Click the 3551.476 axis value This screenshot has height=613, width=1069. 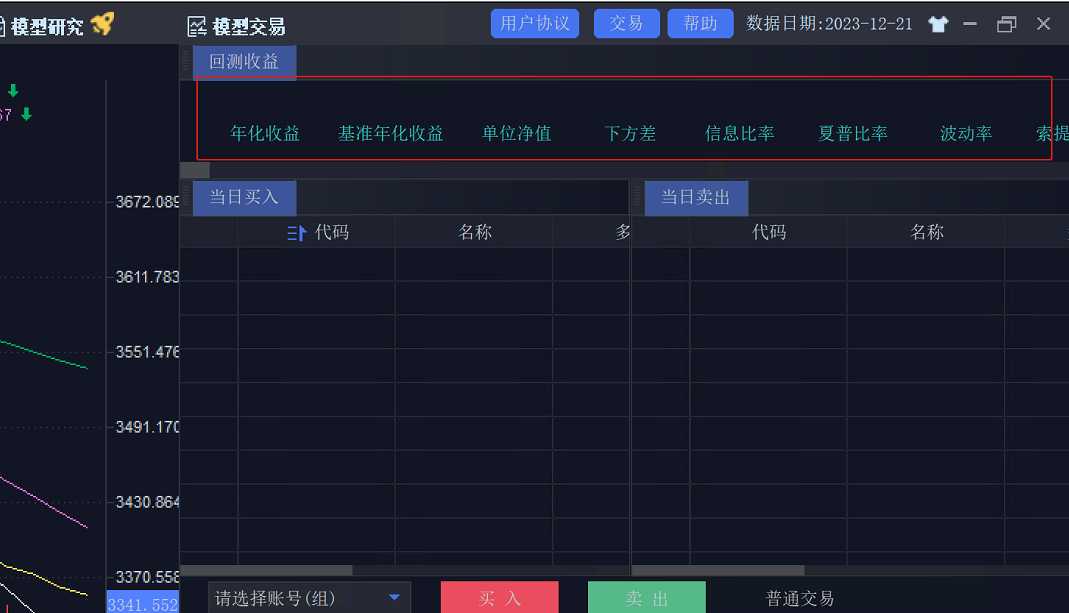point(147,352)
